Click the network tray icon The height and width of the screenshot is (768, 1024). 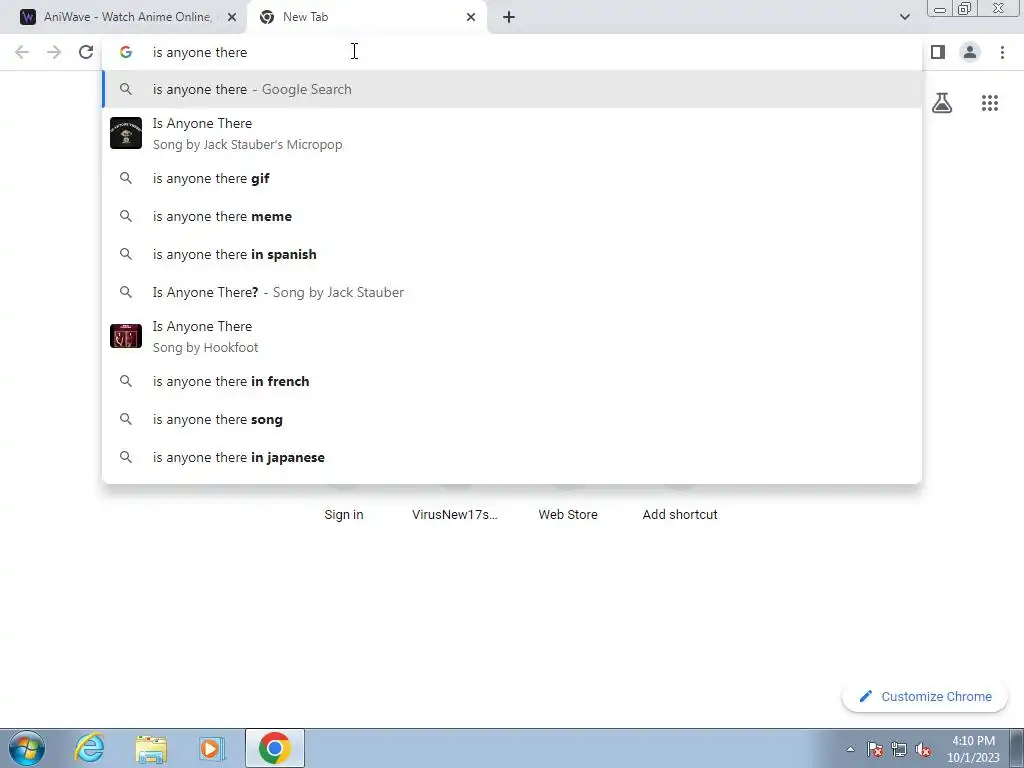pos(899,749)
